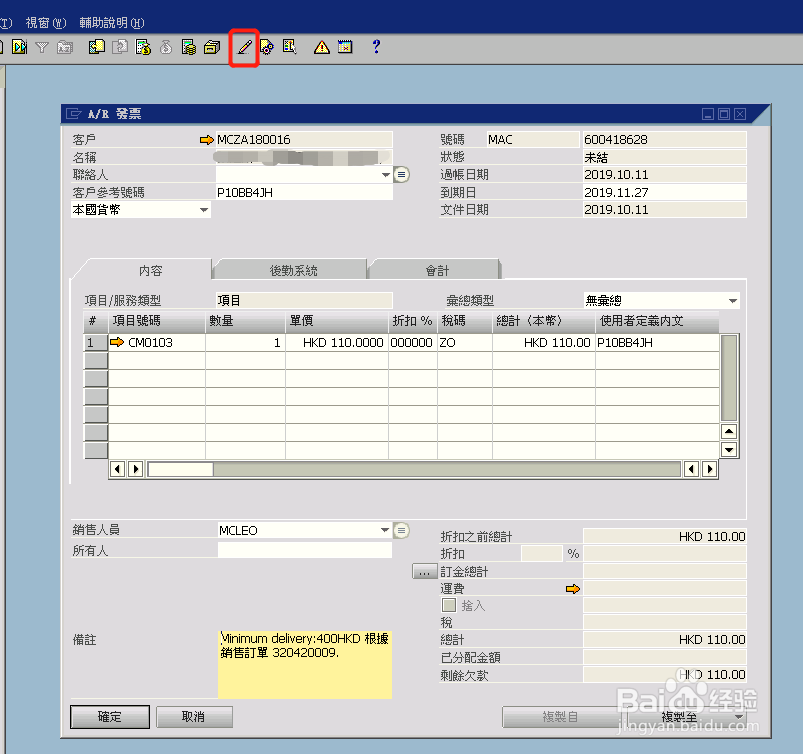Click the 取消 cancel button
Screen dimensions: 803x754
[194, 717]
